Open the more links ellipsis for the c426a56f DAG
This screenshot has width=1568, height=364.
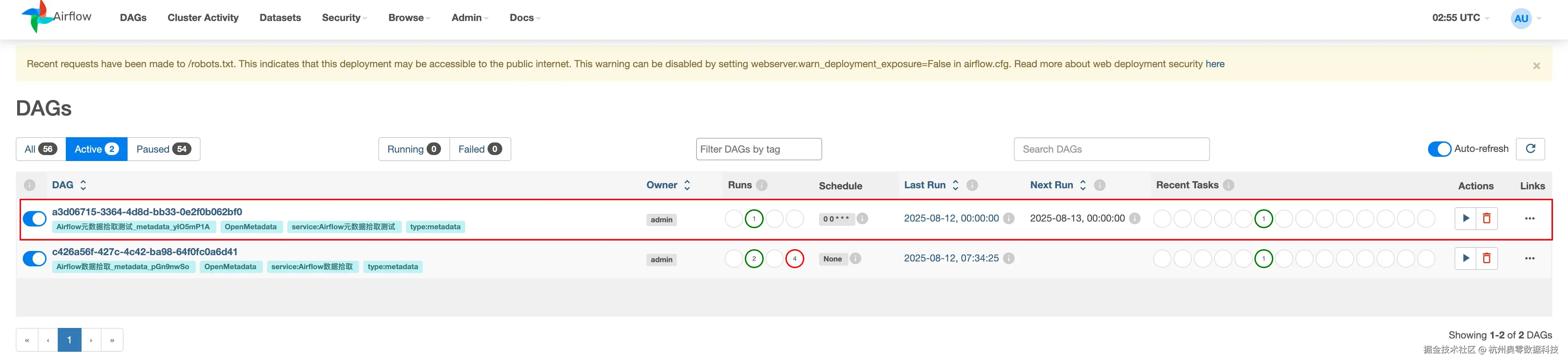[x=1529, y=259]
